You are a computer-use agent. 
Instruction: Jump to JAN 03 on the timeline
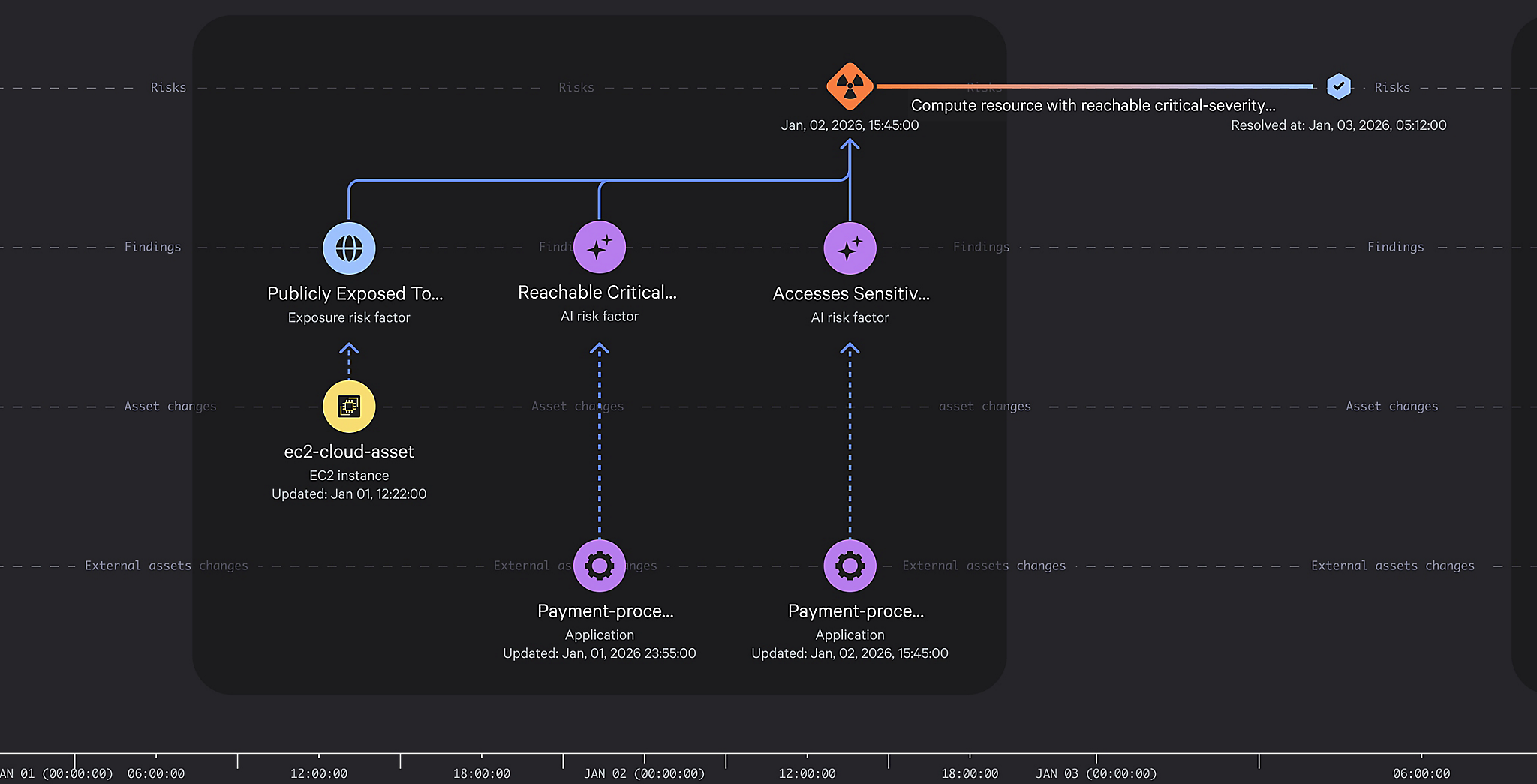1096,773
